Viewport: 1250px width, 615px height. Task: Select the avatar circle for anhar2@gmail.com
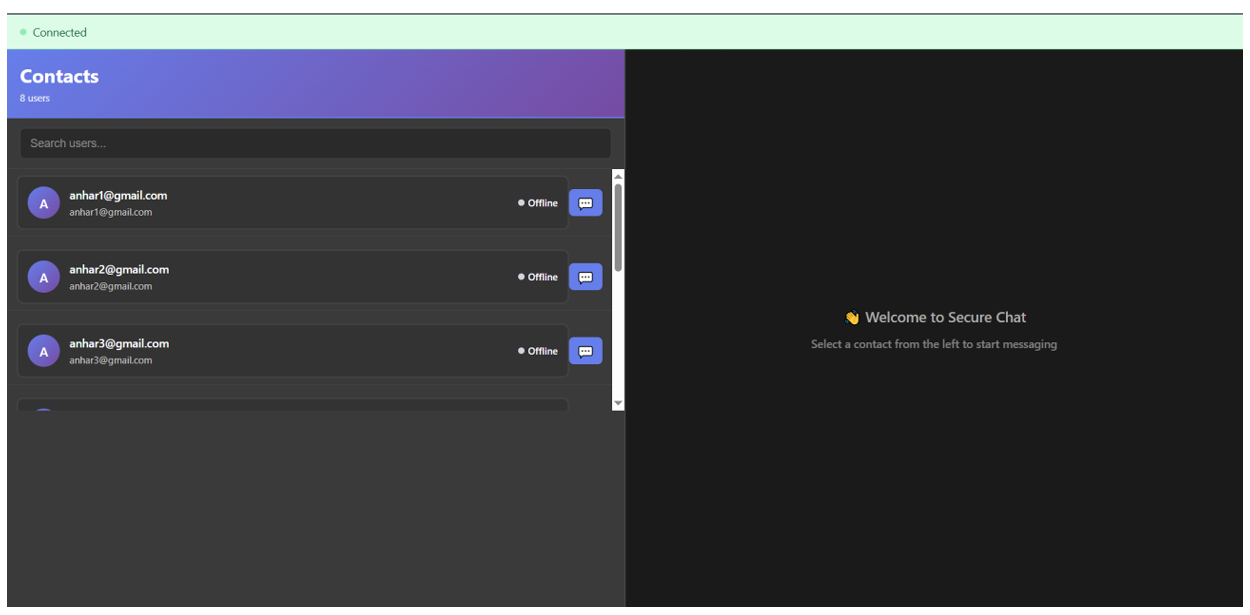(43, 277)
